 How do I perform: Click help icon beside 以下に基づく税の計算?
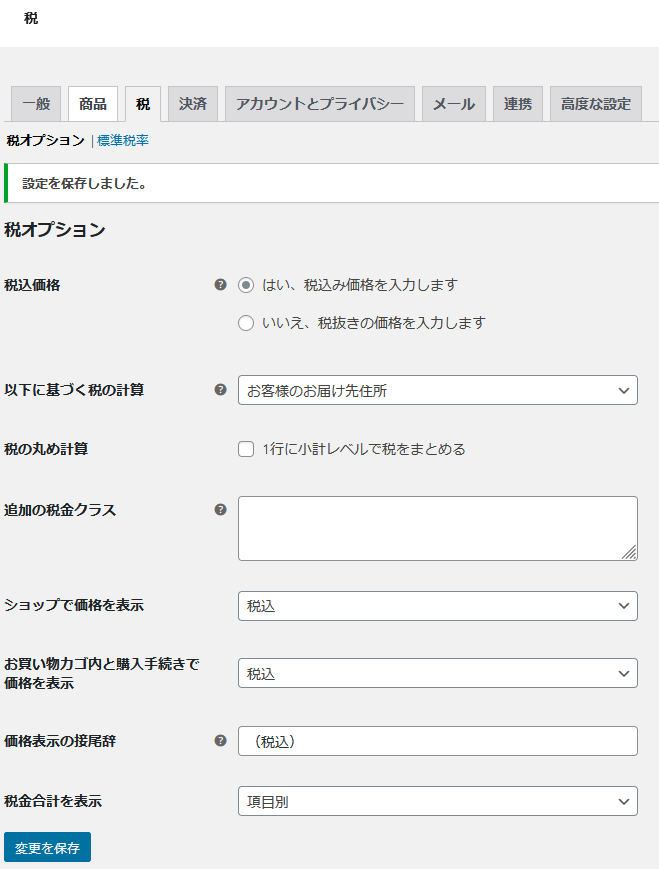point(220,390)
